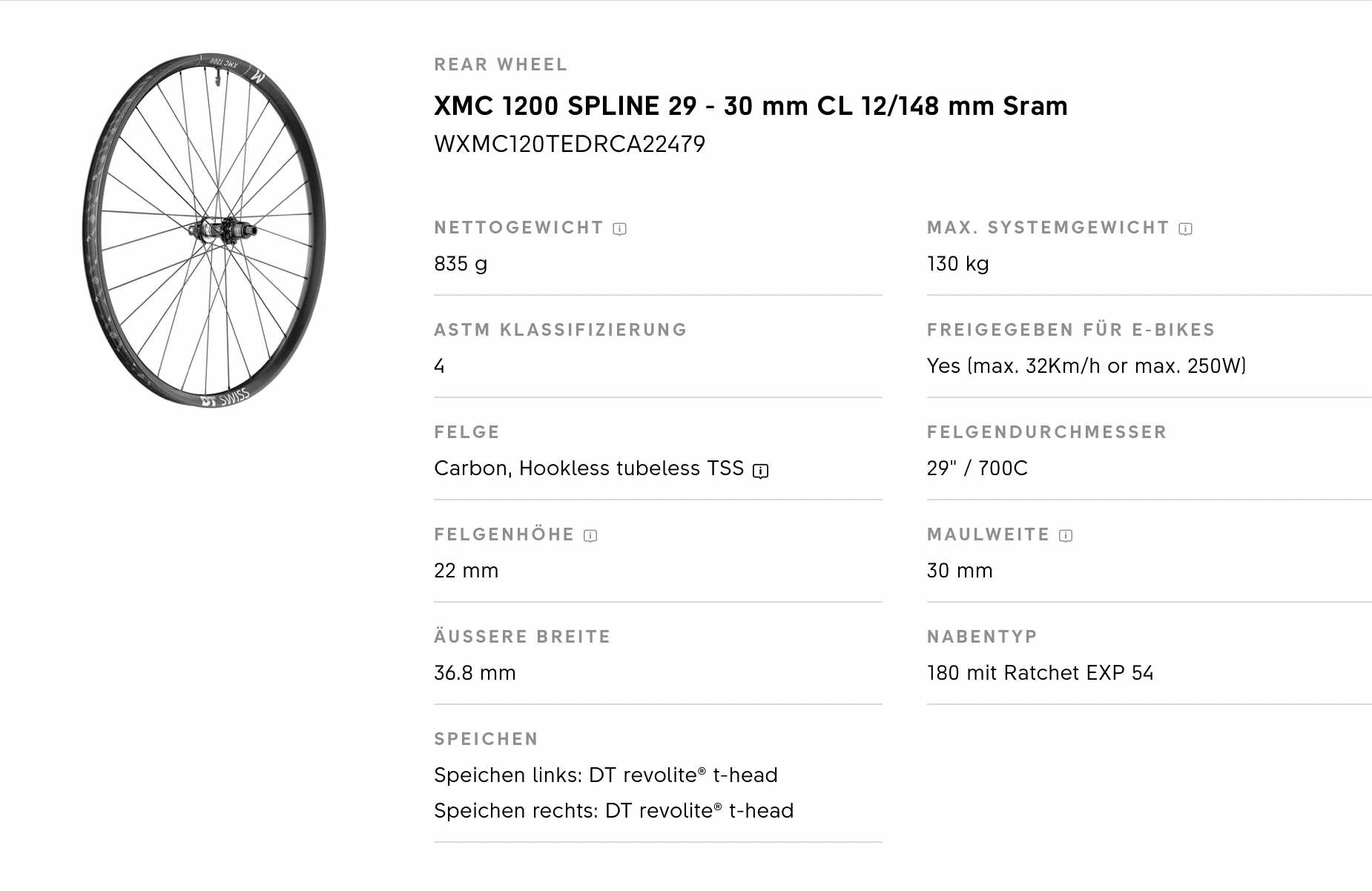1372x891 pixels.
Task: Click the 180 mit Ratchet EXP 54 hub text
Action: coord(1040,673)
